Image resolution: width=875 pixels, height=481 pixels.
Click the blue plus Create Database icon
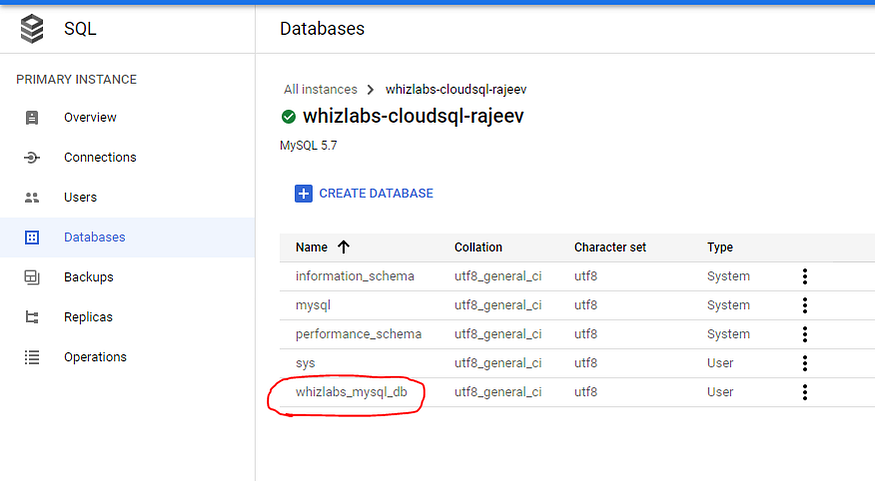[304, 194]
